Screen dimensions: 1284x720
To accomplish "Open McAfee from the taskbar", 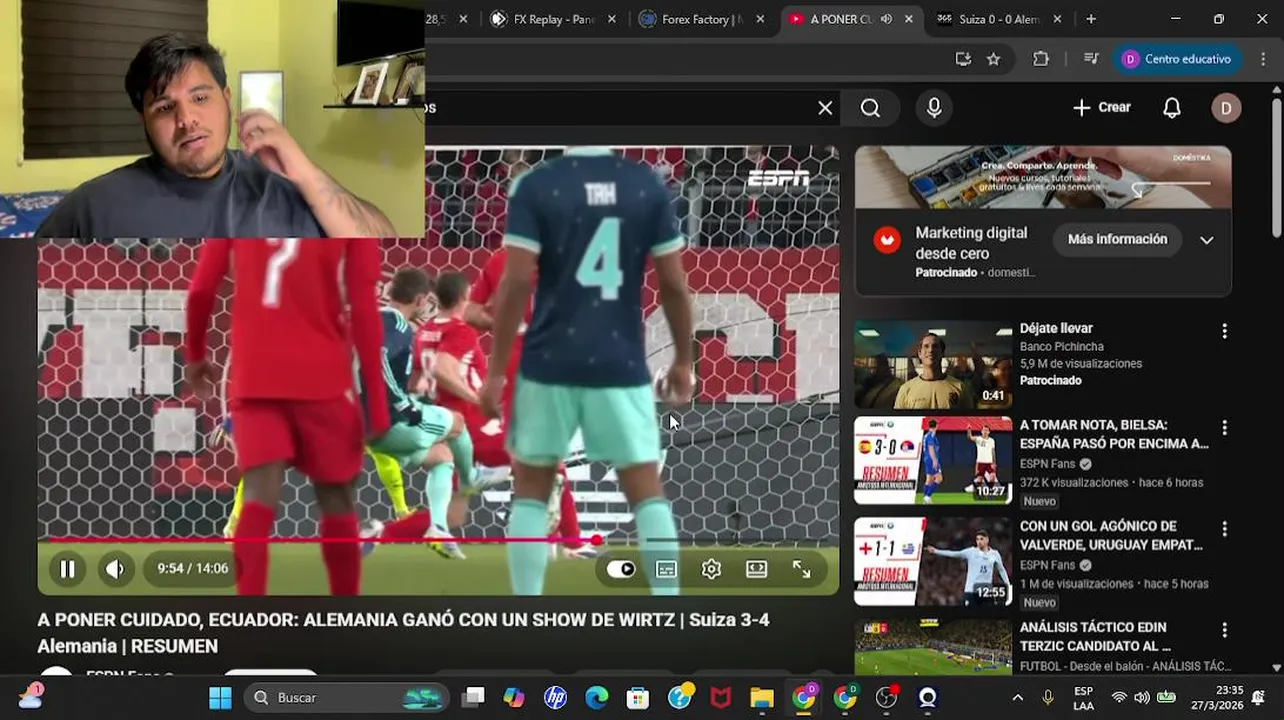I will [x=721, y=697].
